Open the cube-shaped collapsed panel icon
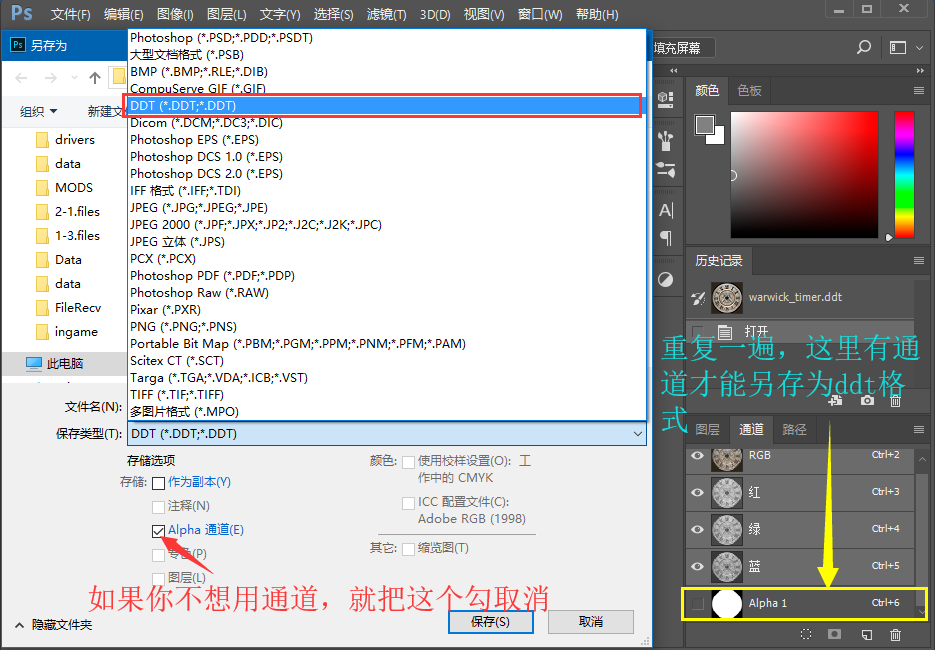This screenshot has width=935, height=650. tap(665, 100)
